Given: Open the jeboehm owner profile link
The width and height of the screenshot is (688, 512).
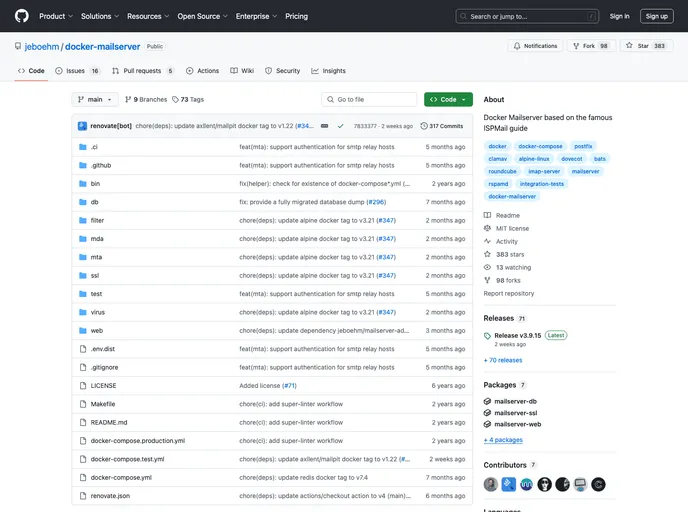Looking at the screenshot, I should pos(42,47).
